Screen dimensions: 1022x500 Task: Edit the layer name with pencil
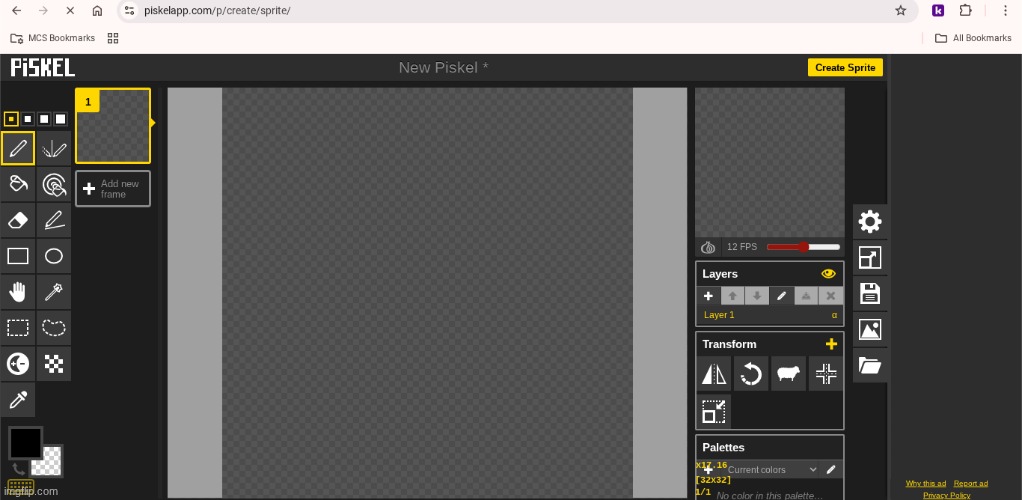point(781,296)
